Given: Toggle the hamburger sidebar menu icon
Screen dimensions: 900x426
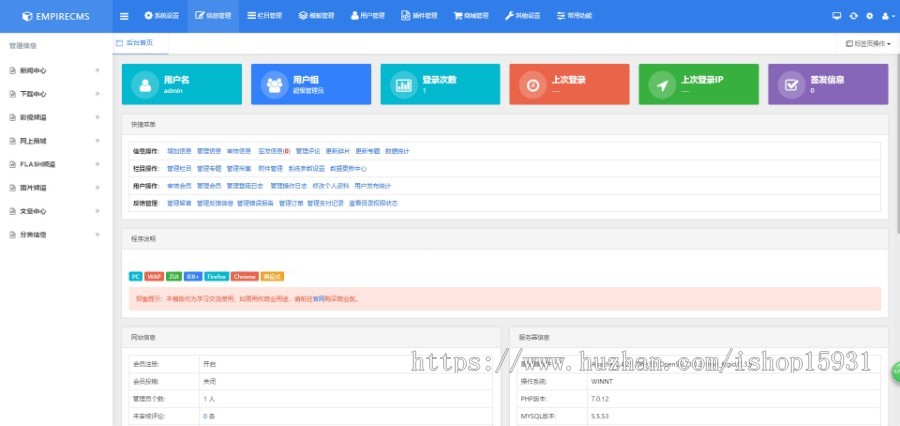Looking at the screenshot, I should (124, 16).
